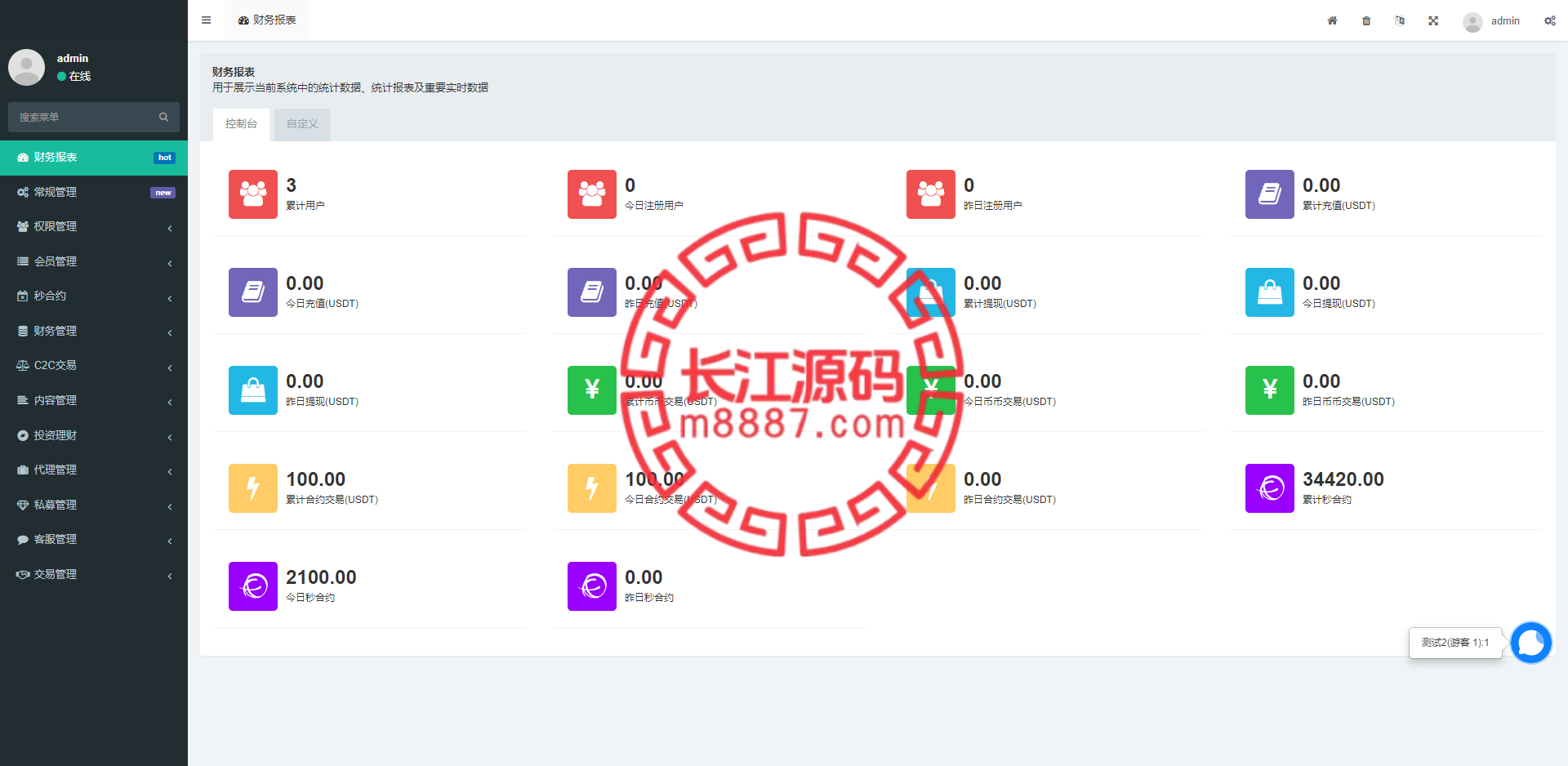Click the search magnifier icon in sidebar
The image size is (1568, 766).
click(163, 117)
